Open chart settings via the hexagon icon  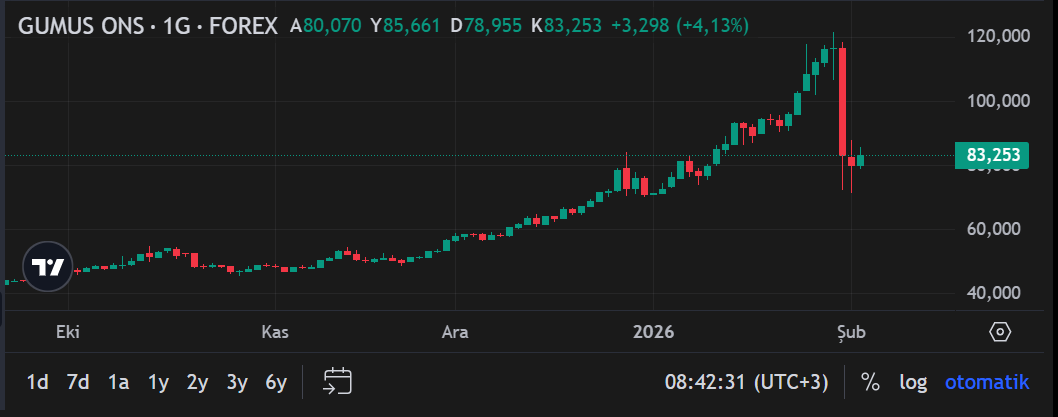[x=1000, y=332]
